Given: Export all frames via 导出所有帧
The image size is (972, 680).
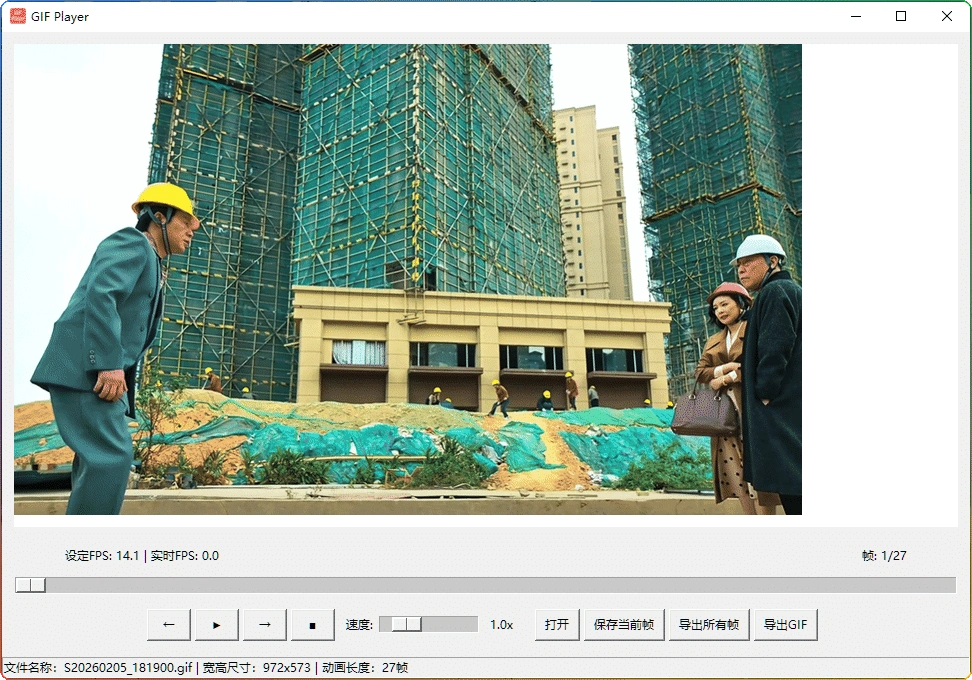Looking at the screenshot, I should pos(709,624).
